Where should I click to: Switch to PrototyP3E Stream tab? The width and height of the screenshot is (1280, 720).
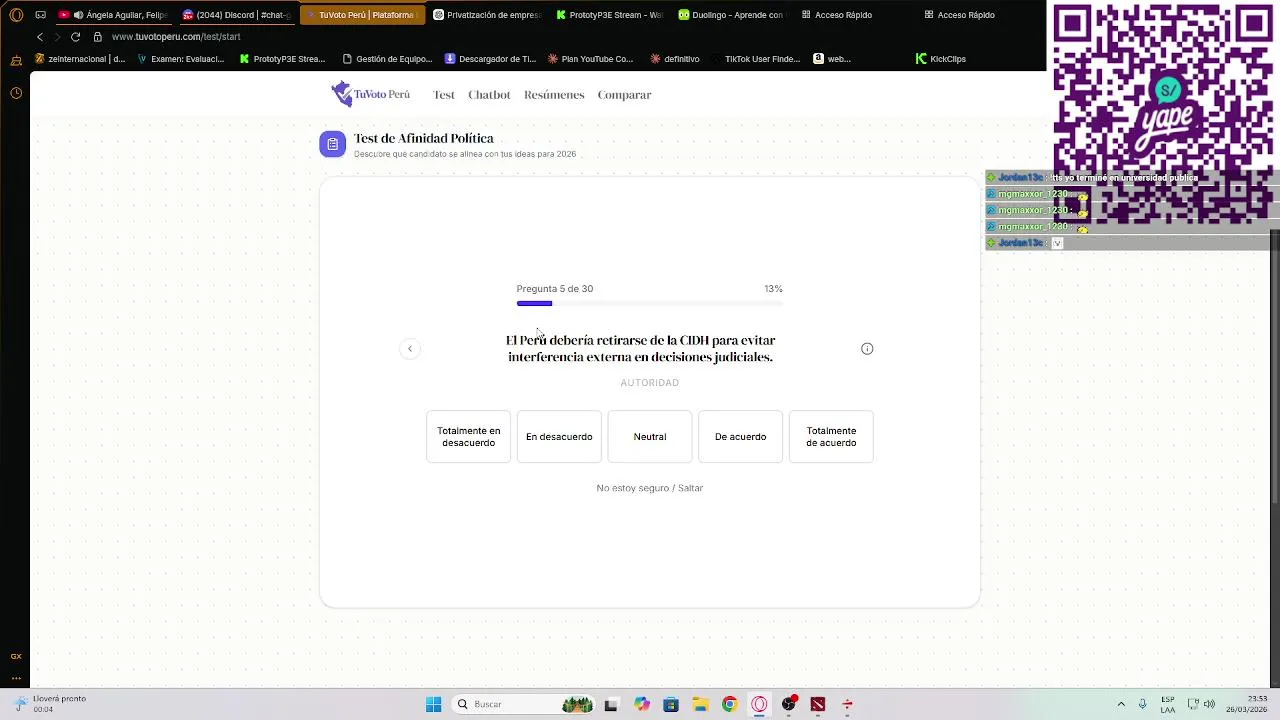click(x=610, y=15)
